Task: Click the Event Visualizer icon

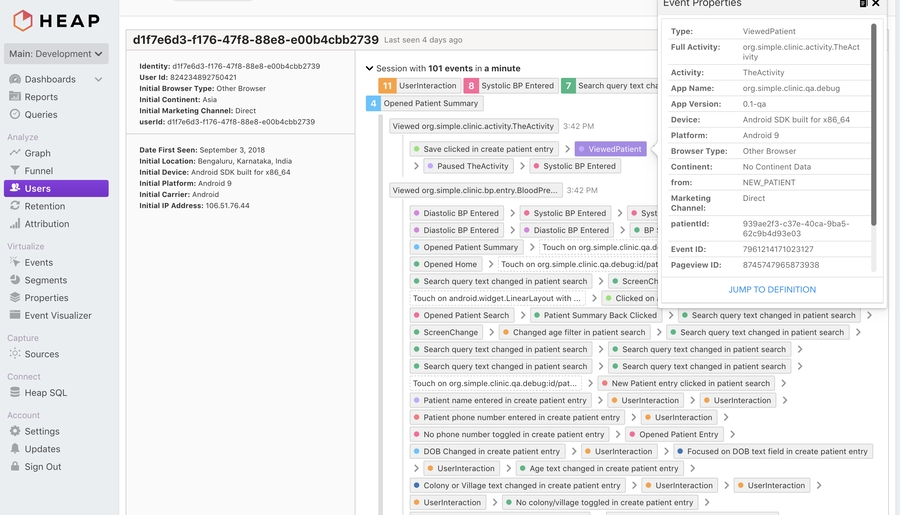Action: (15, 315)
